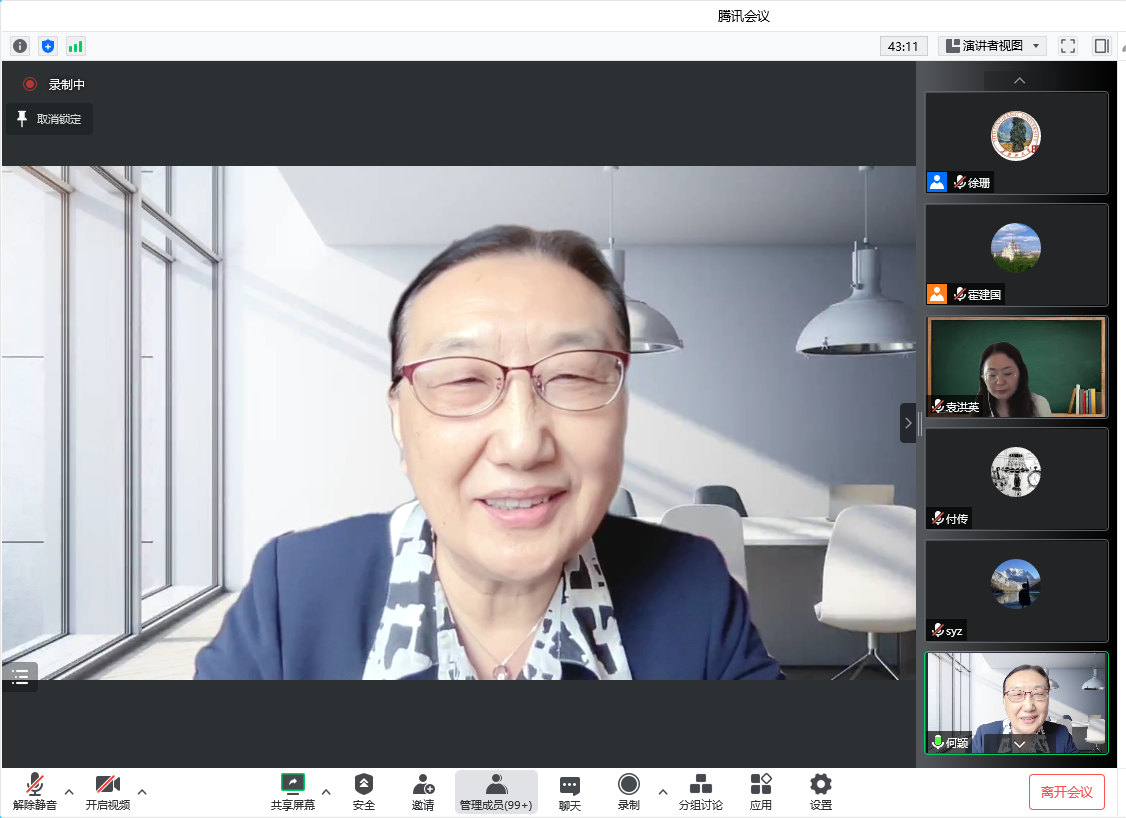Click the Invite (邀请) icon
Viewport: 1126px width, 818px height.
pyautogui.click(x=423, y=791)
